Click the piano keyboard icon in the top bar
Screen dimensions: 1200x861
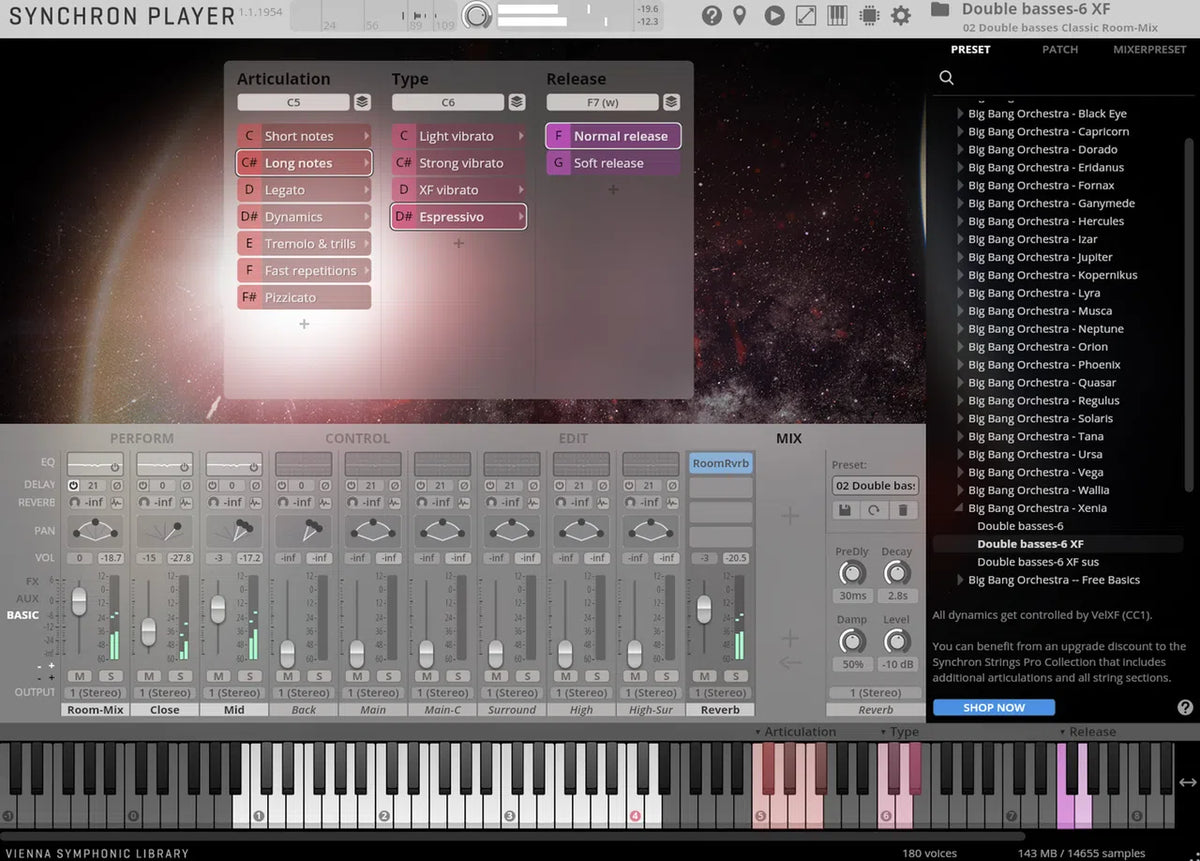(x=838, y=15)
